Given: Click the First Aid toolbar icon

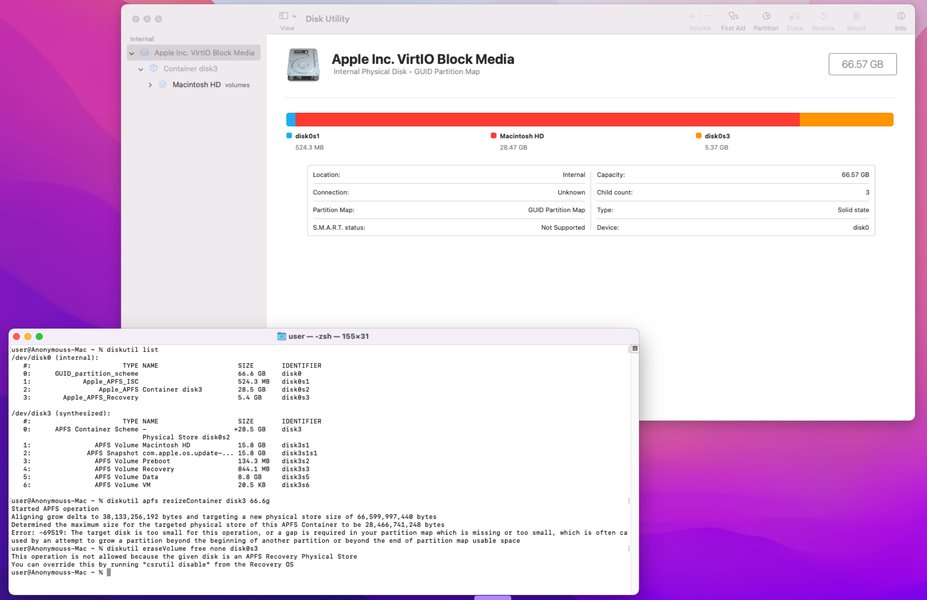Looking at the screenshot, I should [x=733, y=16].
